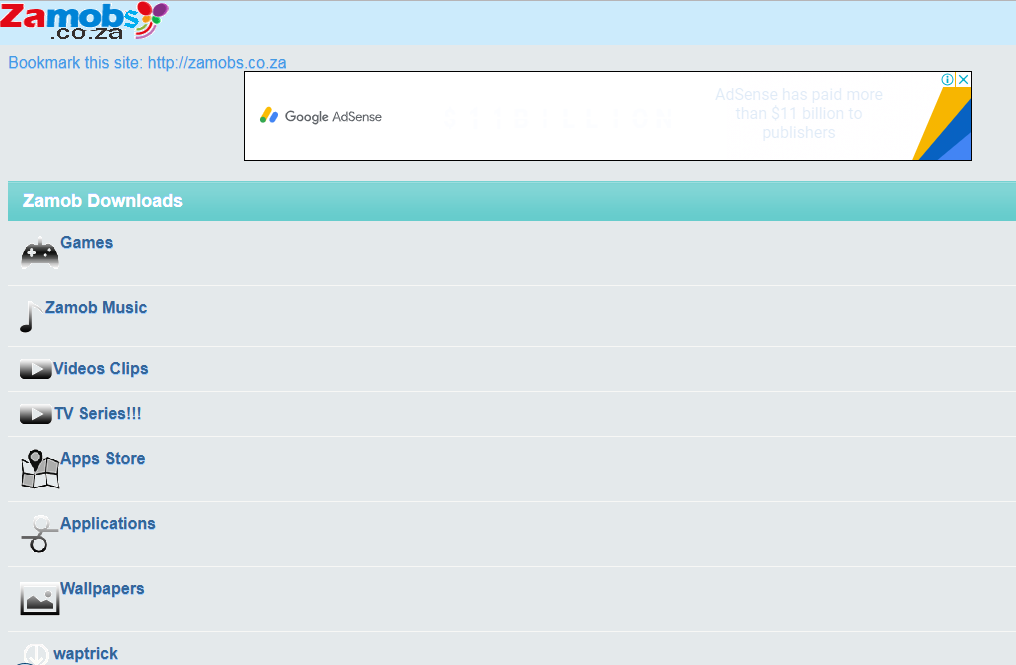Image resolution: width=1016 pixels, height=665 pixels.
Task: Click the game controller icon
Action: (x=39, y=254)
